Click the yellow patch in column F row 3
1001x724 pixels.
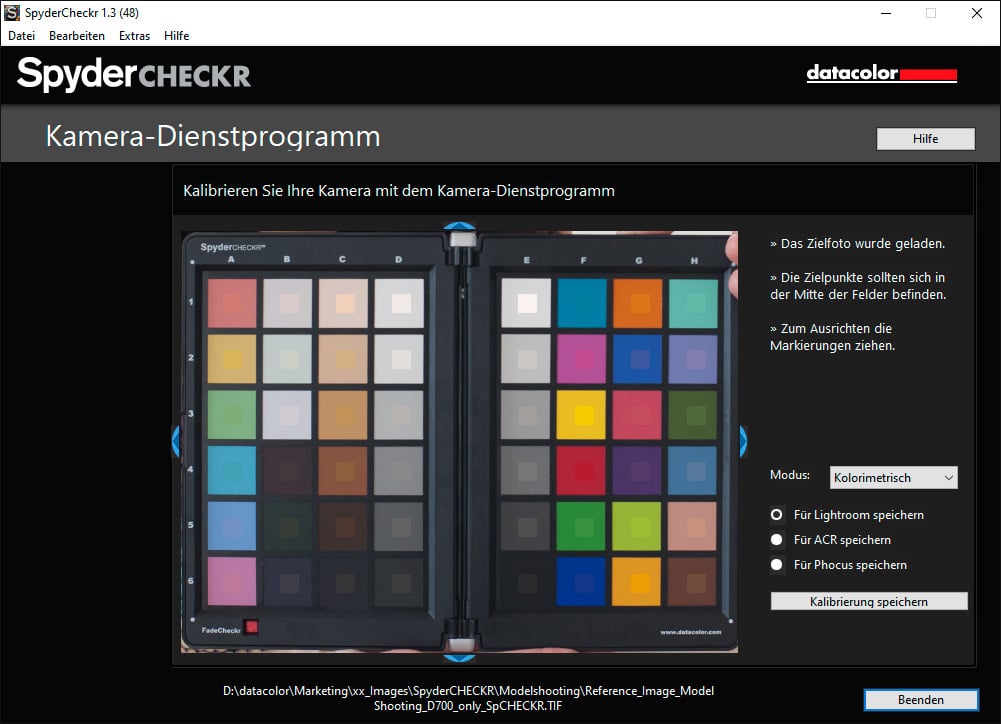coord(581,415)
